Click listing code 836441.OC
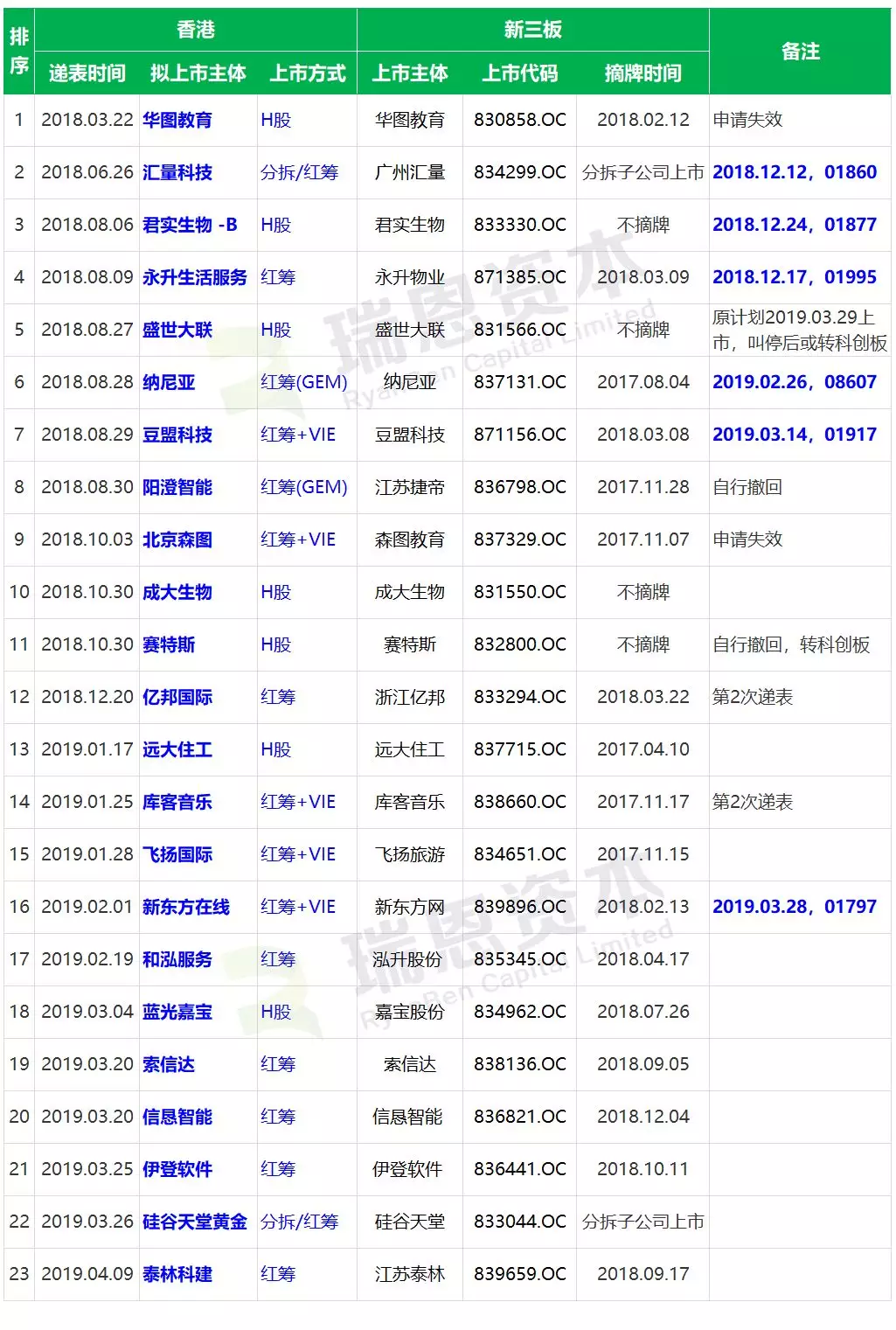This screenshot has width=896, height=1330. (x=520, y=1169)
